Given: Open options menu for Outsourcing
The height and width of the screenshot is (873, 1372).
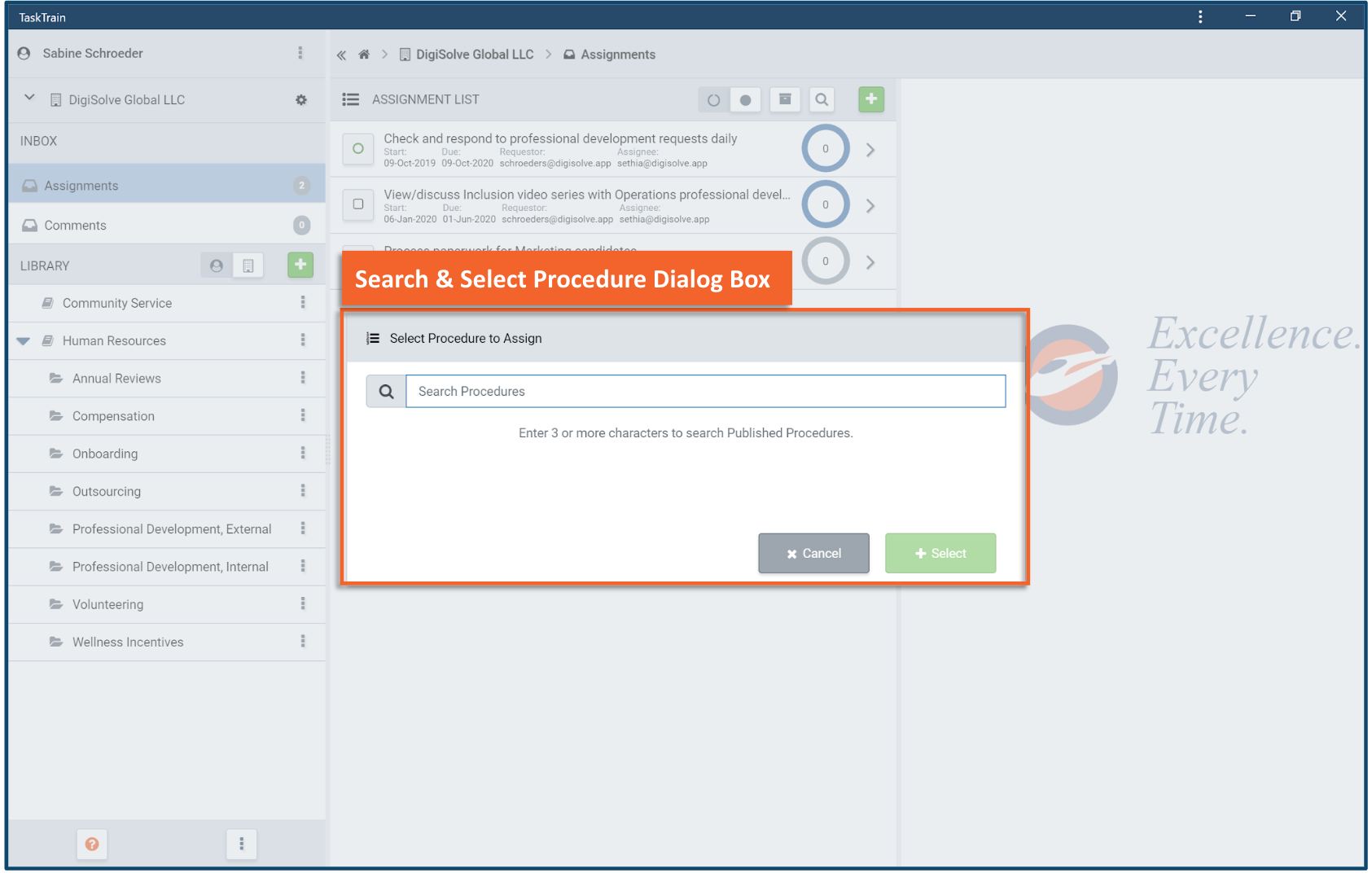Looking at the screenshot, I should [303, 490].
